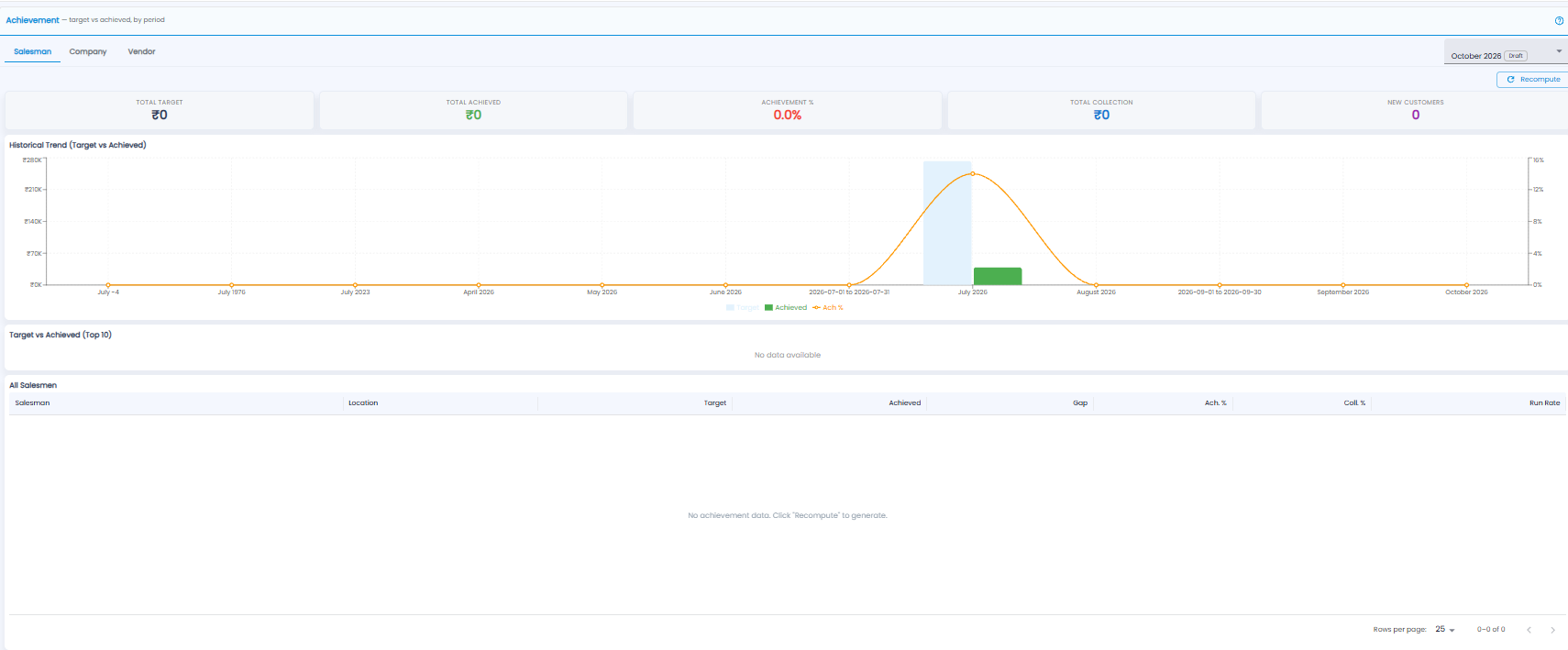Expand the rows per page selector

coord(1445,630)
